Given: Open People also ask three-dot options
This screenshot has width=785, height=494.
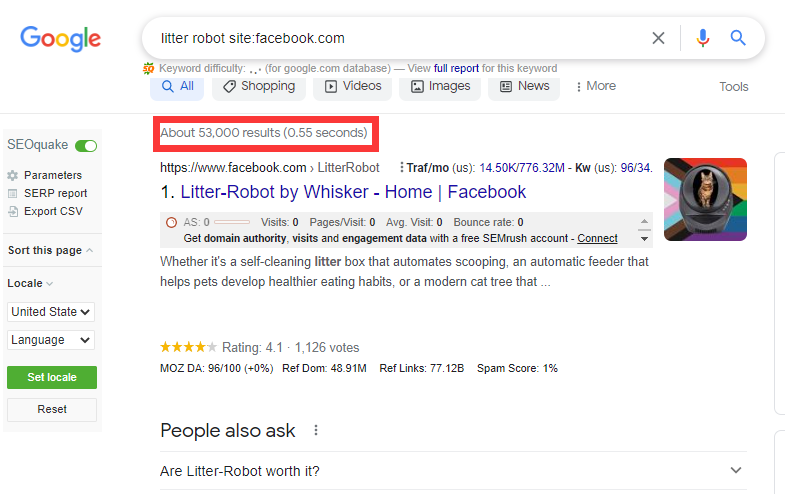Looking at the screenshot, I should [316, 430].
